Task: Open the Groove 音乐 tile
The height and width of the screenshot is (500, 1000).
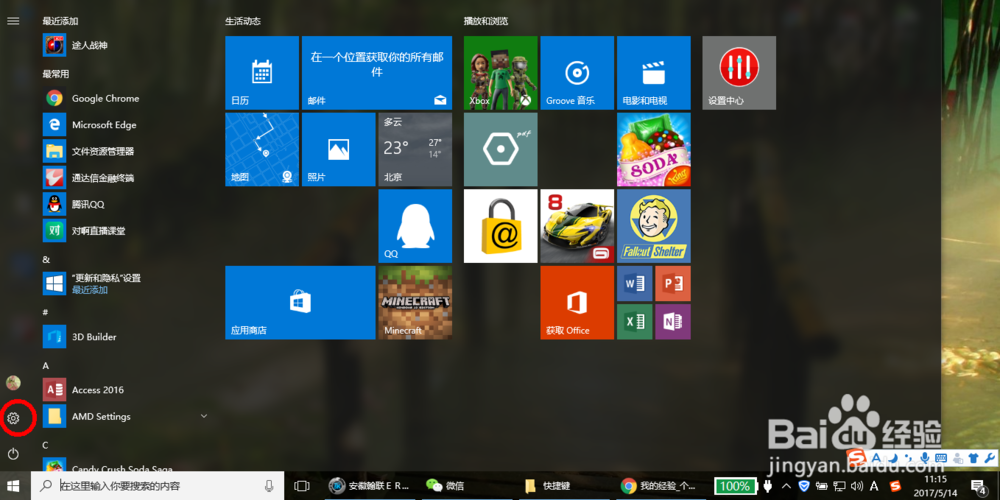Action: (x=577, y=73)
